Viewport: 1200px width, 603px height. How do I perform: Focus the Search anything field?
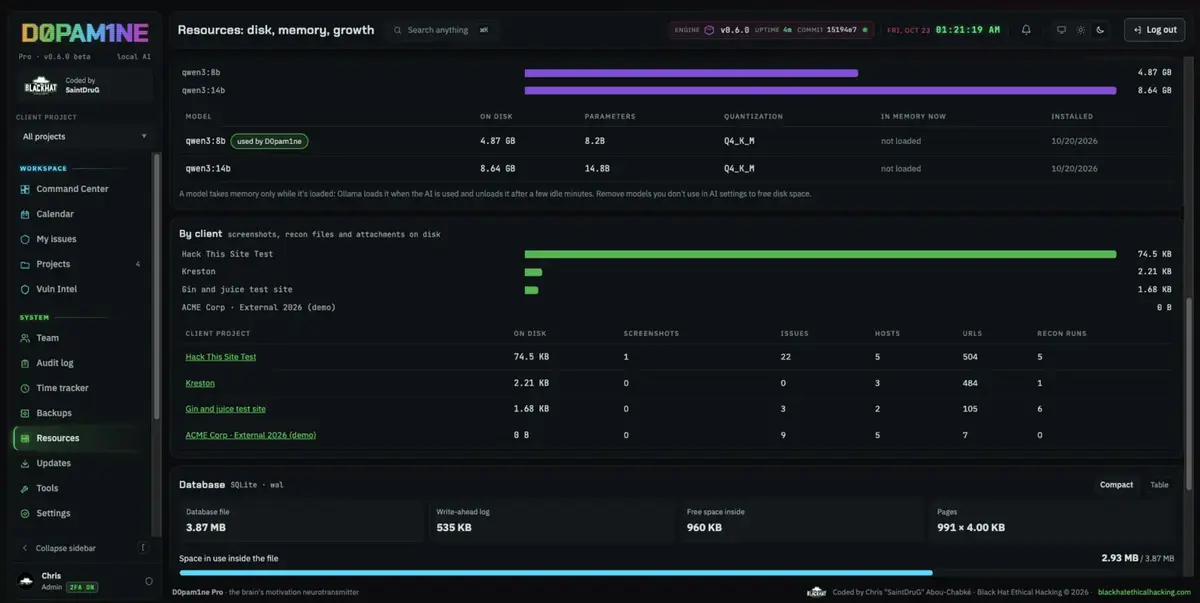click(x=440, y=30)
